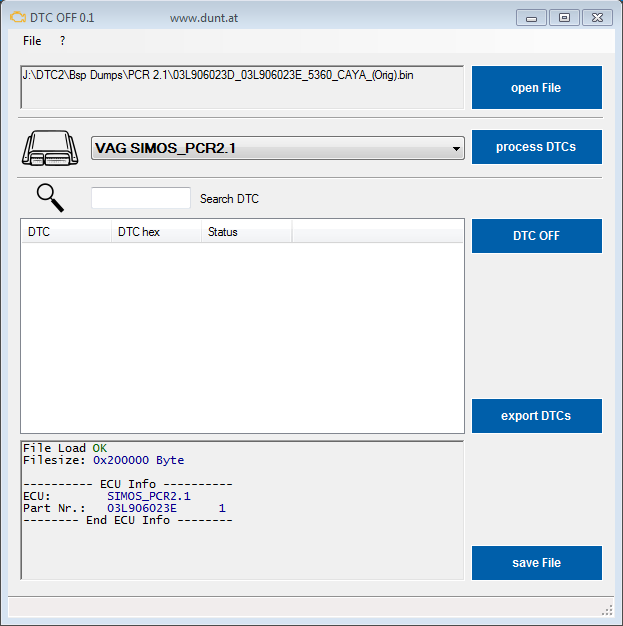Click the DTC OFF button
Image resolution: width=623 pixels, height=626 pixels.
point(537,236)
